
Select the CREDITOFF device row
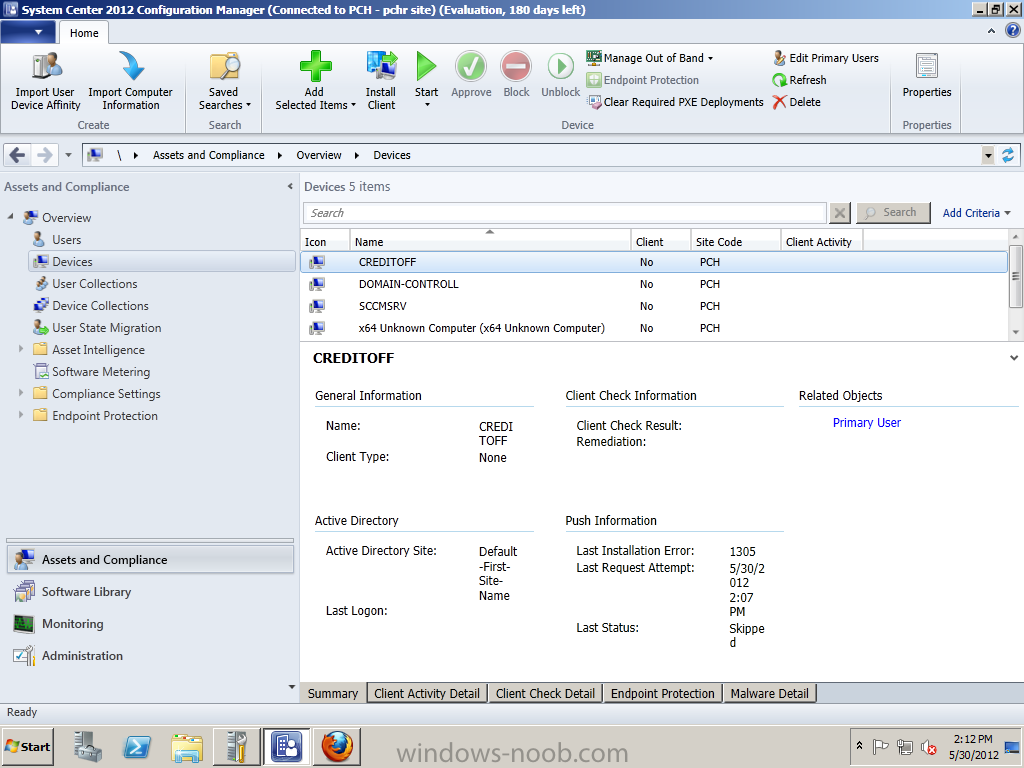pyautogui.click(x=654, y=262)
